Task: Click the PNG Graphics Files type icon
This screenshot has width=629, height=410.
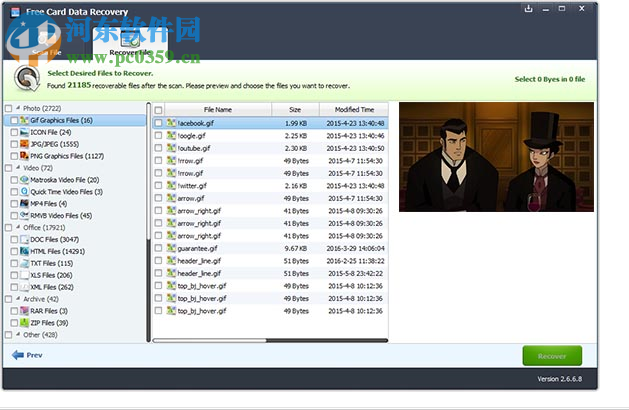Action: pos(24,156)
